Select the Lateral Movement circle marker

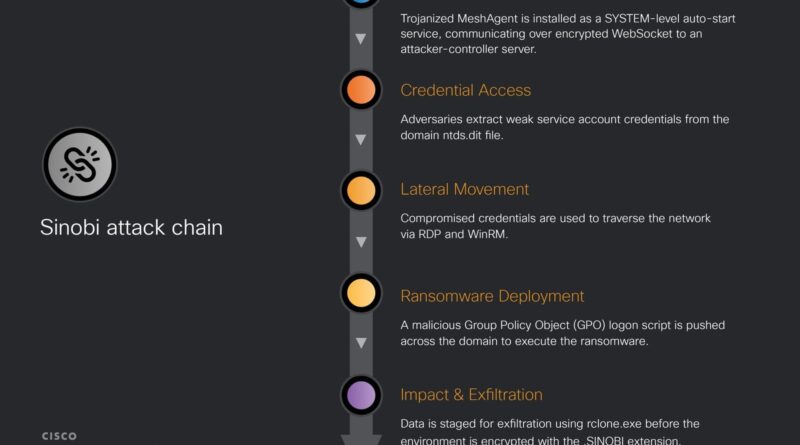[361, 191]
